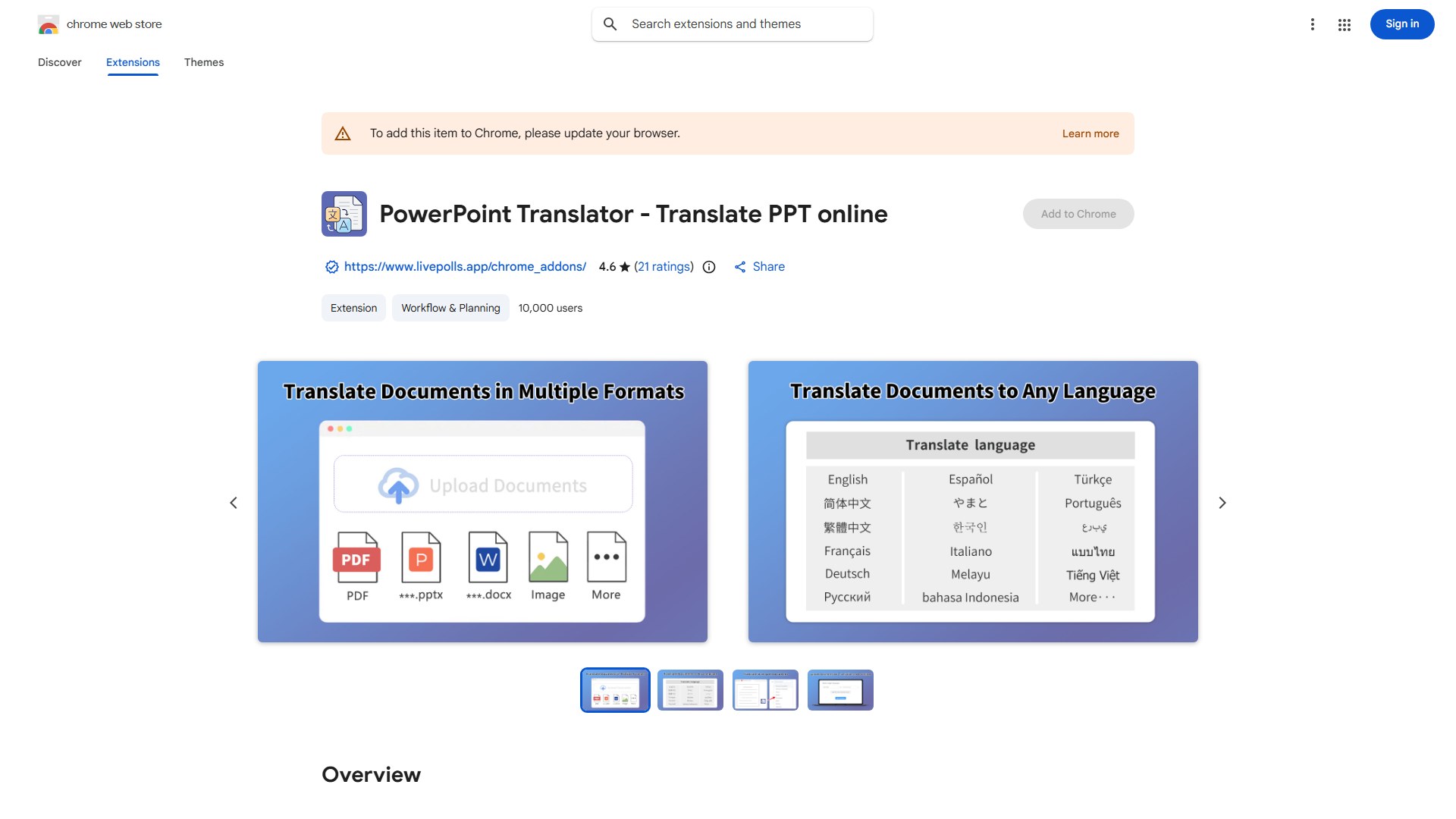
Task: Open the Chrome Web Store home via the logo
Action: pyautogui.click(x=49, y=24)
